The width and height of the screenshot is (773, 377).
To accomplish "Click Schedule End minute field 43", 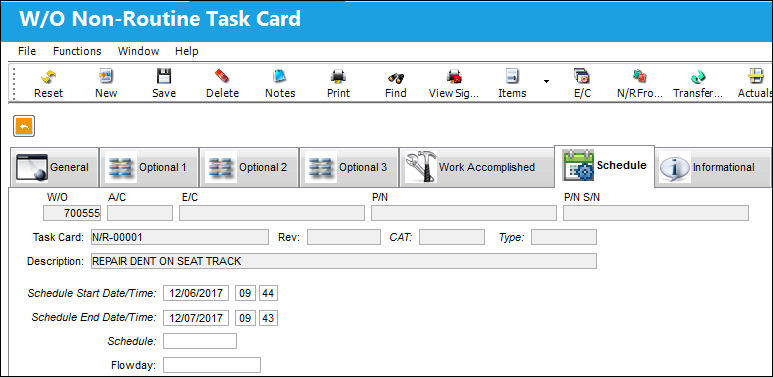I will 268,318.
